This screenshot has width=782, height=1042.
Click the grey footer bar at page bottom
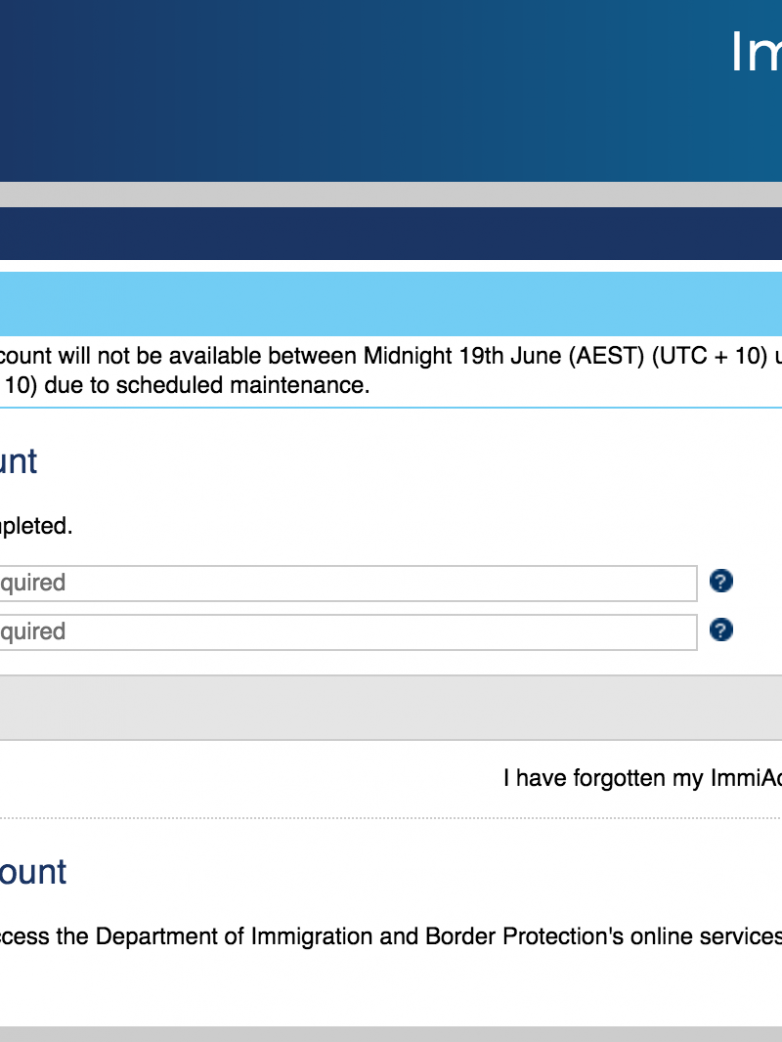click(x=391, y=1033)
